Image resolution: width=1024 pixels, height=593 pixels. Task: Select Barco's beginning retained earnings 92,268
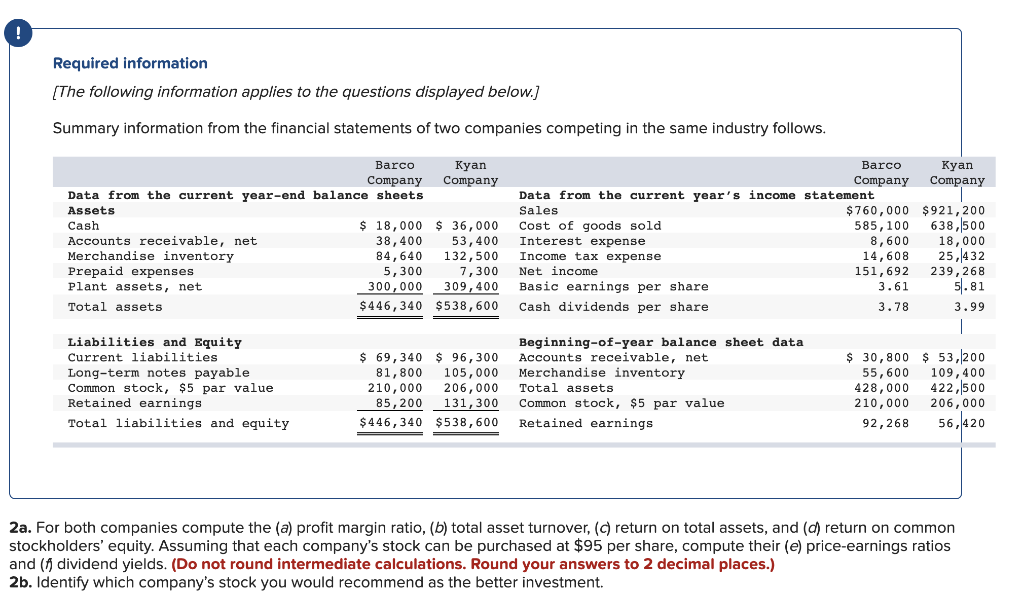coord(886,423)
